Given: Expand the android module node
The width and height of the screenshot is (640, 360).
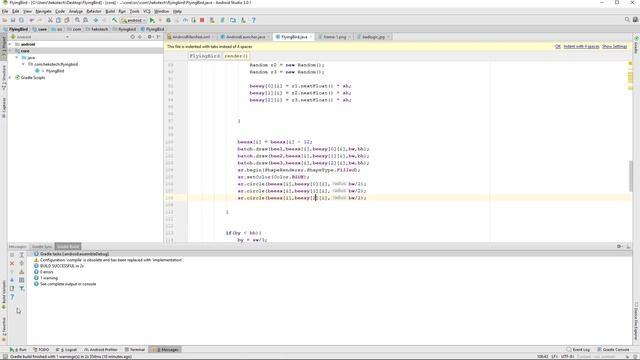Looking at the screenshot, I should (x=10, y=44).
